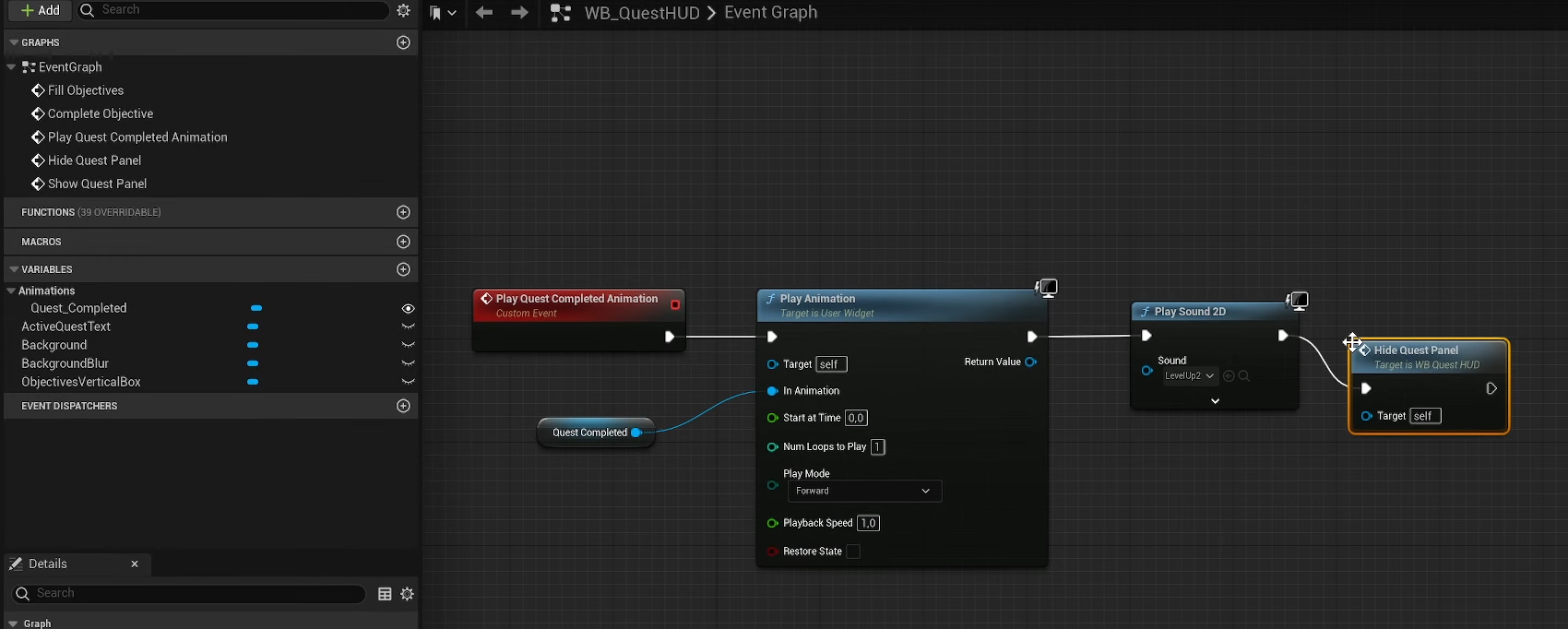Expand Play Sound 2D advanced pins

pos(1215,401)
